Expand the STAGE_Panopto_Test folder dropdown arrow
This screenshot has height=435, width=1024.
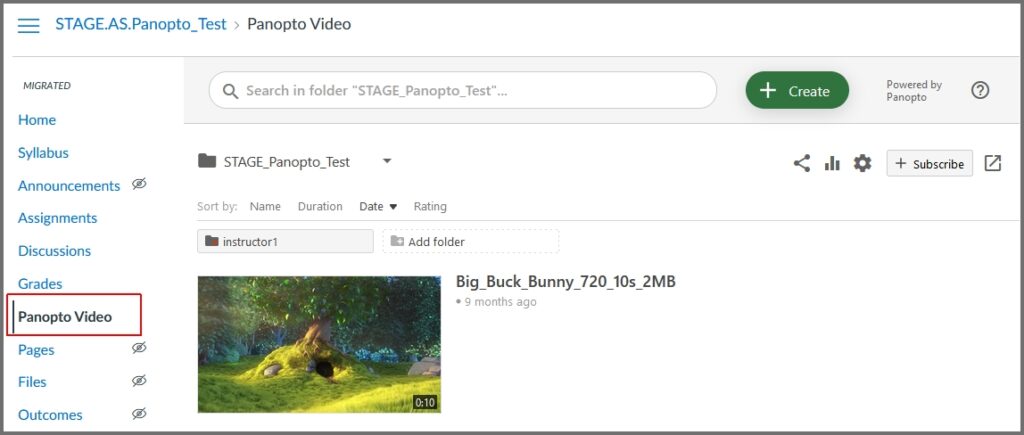(x=387, y=161)
